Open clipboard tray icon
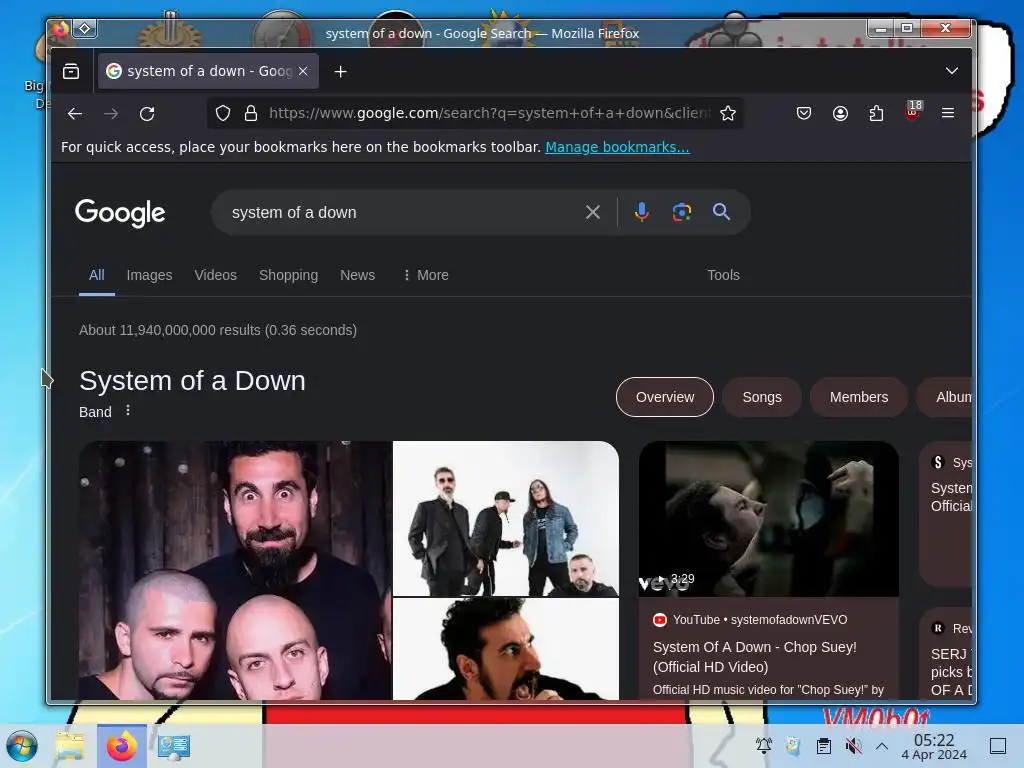The image size is (1024, 768). (x=824, y=746)
